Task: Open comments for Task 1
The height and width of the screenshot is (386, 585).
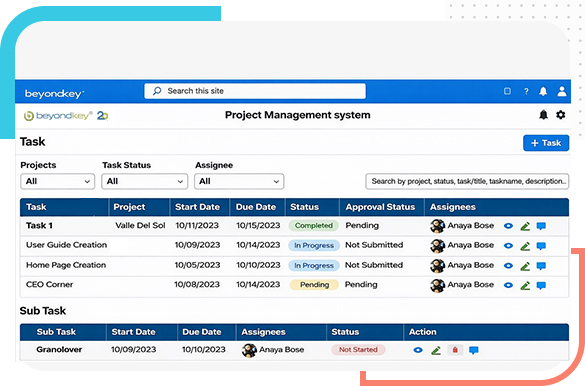Action: [x=541, y=226]
